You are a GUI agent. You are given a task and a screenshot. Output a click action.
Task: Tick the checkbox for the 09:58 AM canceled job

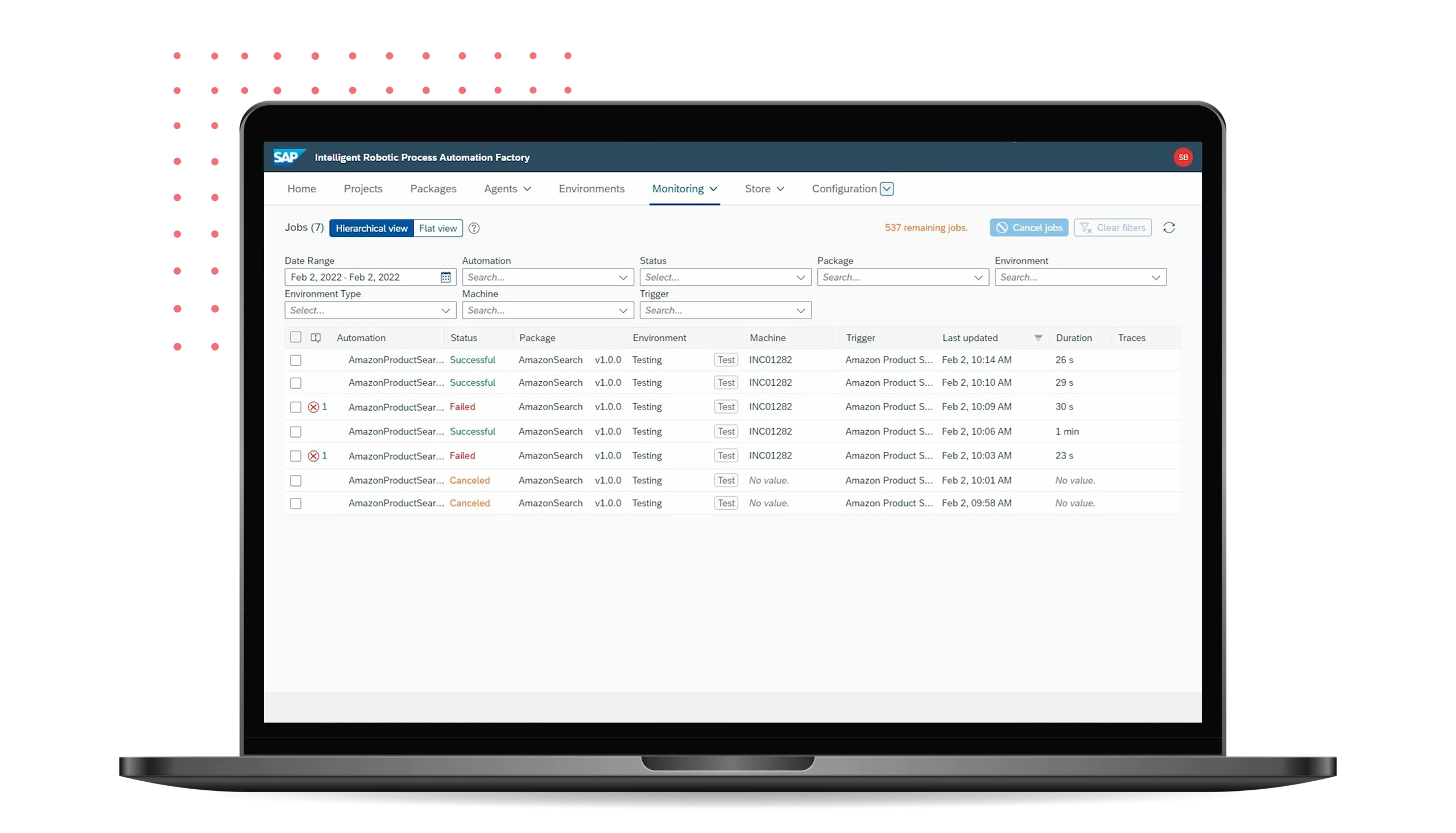click(x=296, y=504)
